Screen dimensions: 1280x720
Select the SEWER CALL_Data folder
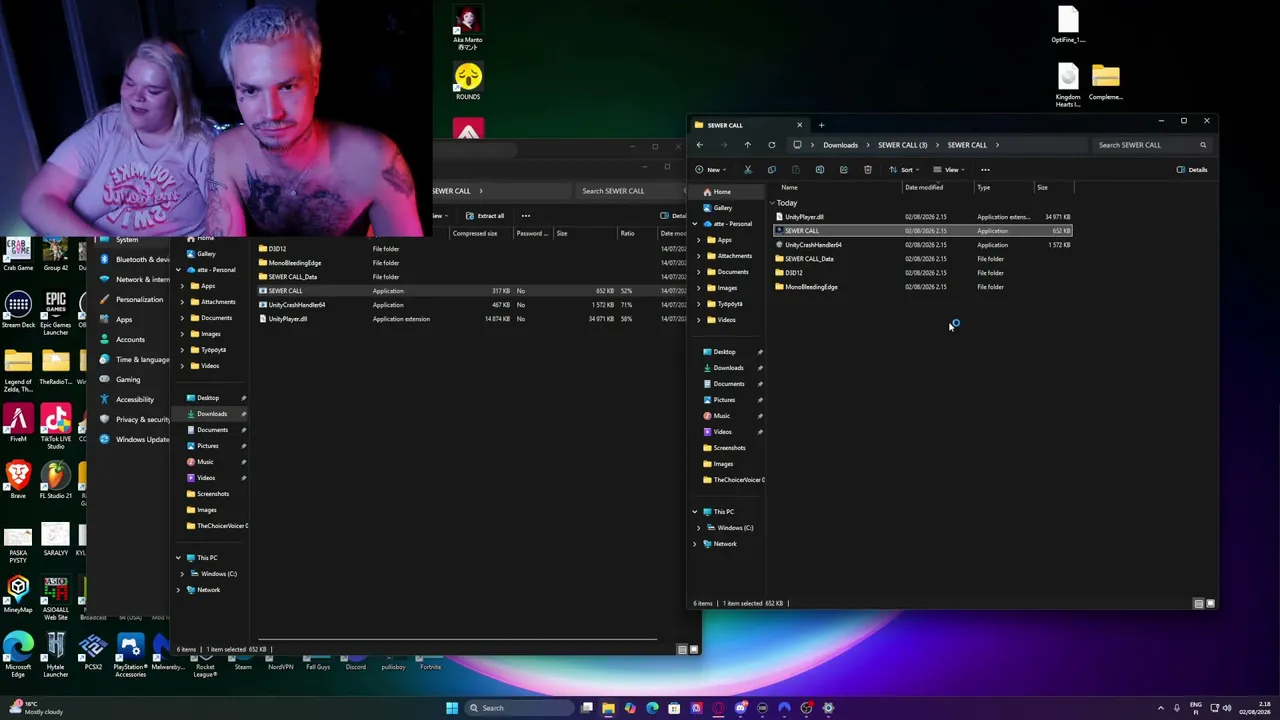(922, 259)
